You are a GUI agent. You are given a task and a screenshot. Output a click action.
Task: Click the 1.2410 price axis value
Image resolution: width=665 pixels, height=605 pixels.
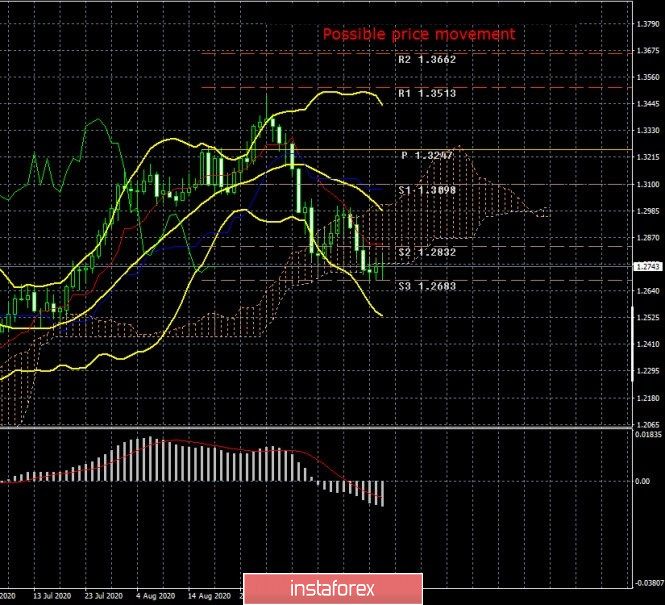click(x=648, y=344)
